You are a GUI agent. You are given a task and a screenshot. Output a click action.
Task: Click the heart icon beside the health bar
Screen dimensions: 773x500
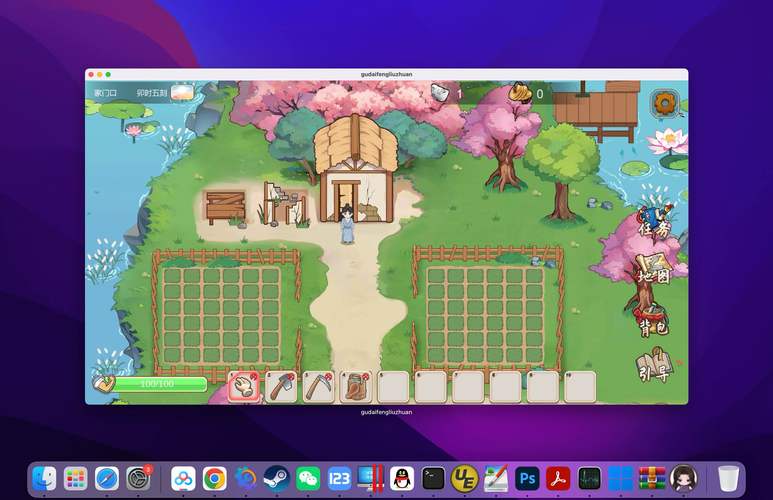(103, 383)
